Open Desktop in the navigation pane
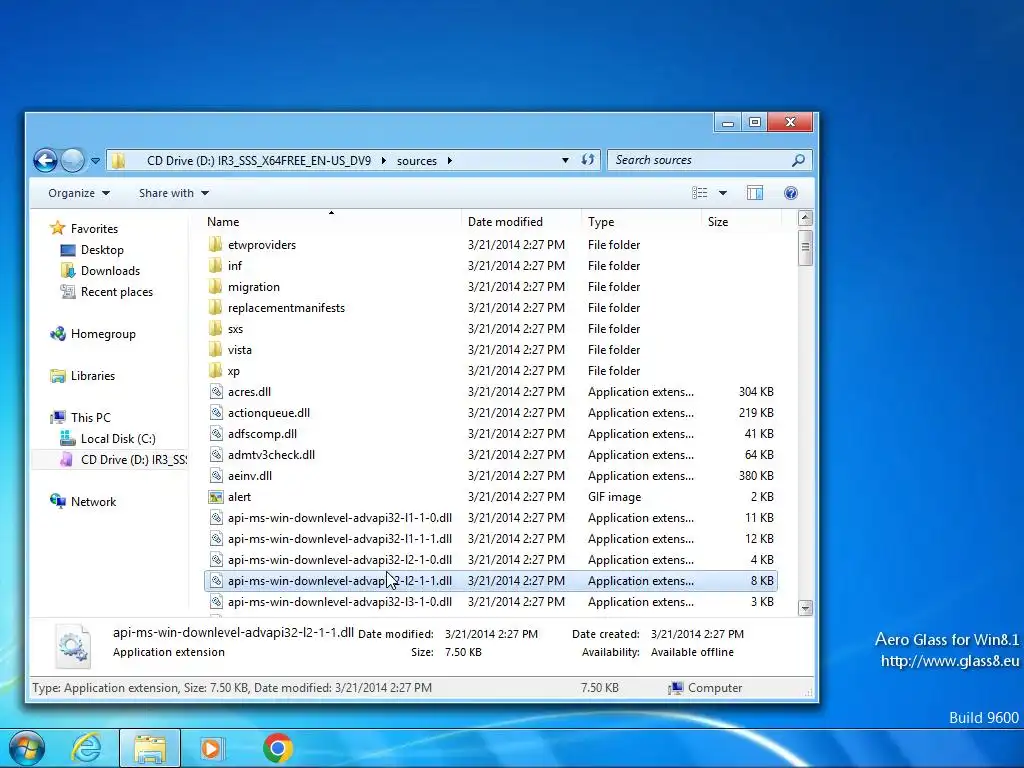The width and height of the screenshot is (1024, 768). pos(102,250)
